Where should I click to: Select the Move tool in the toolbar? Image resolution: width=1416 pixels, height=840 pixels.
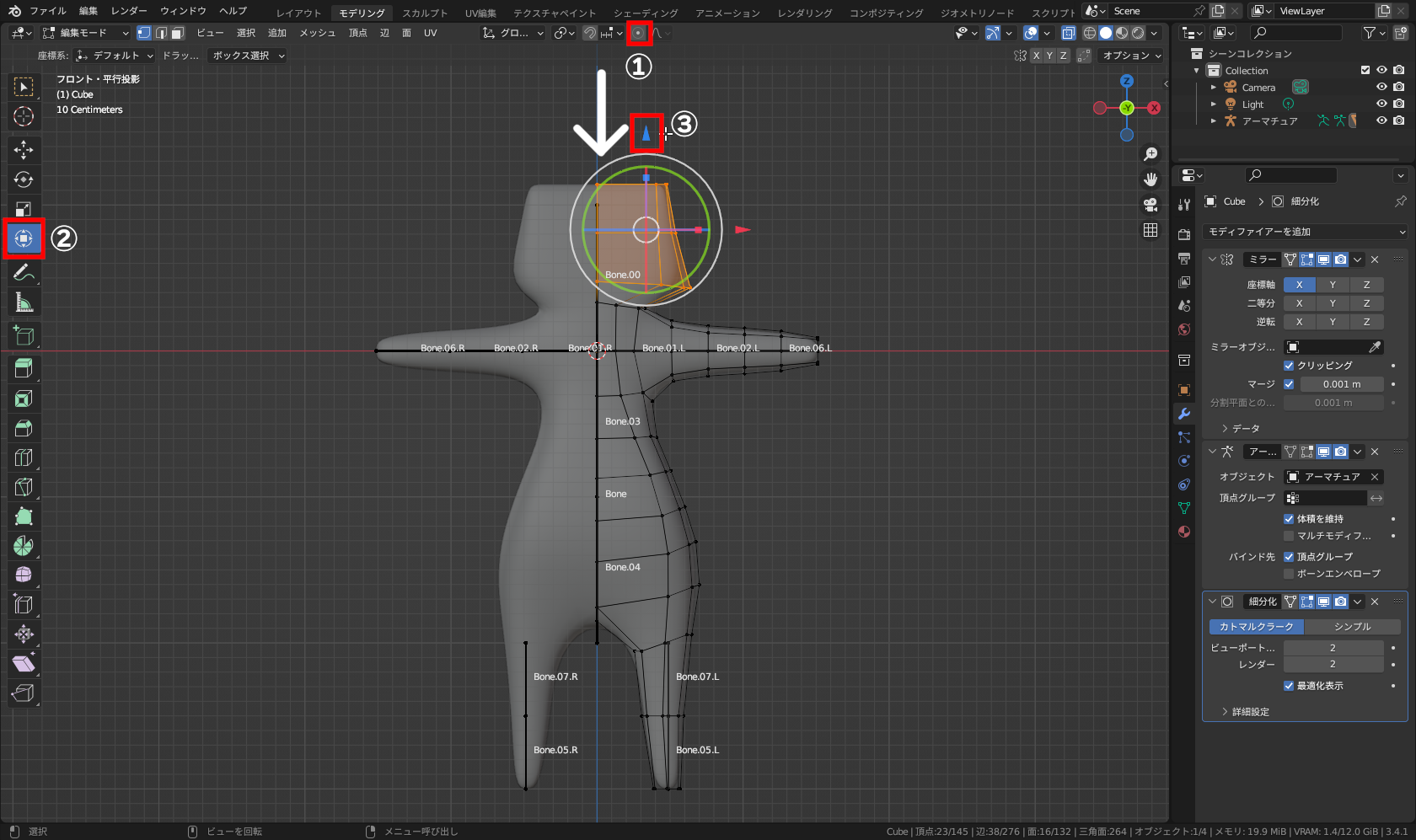(x=24, y=150)
